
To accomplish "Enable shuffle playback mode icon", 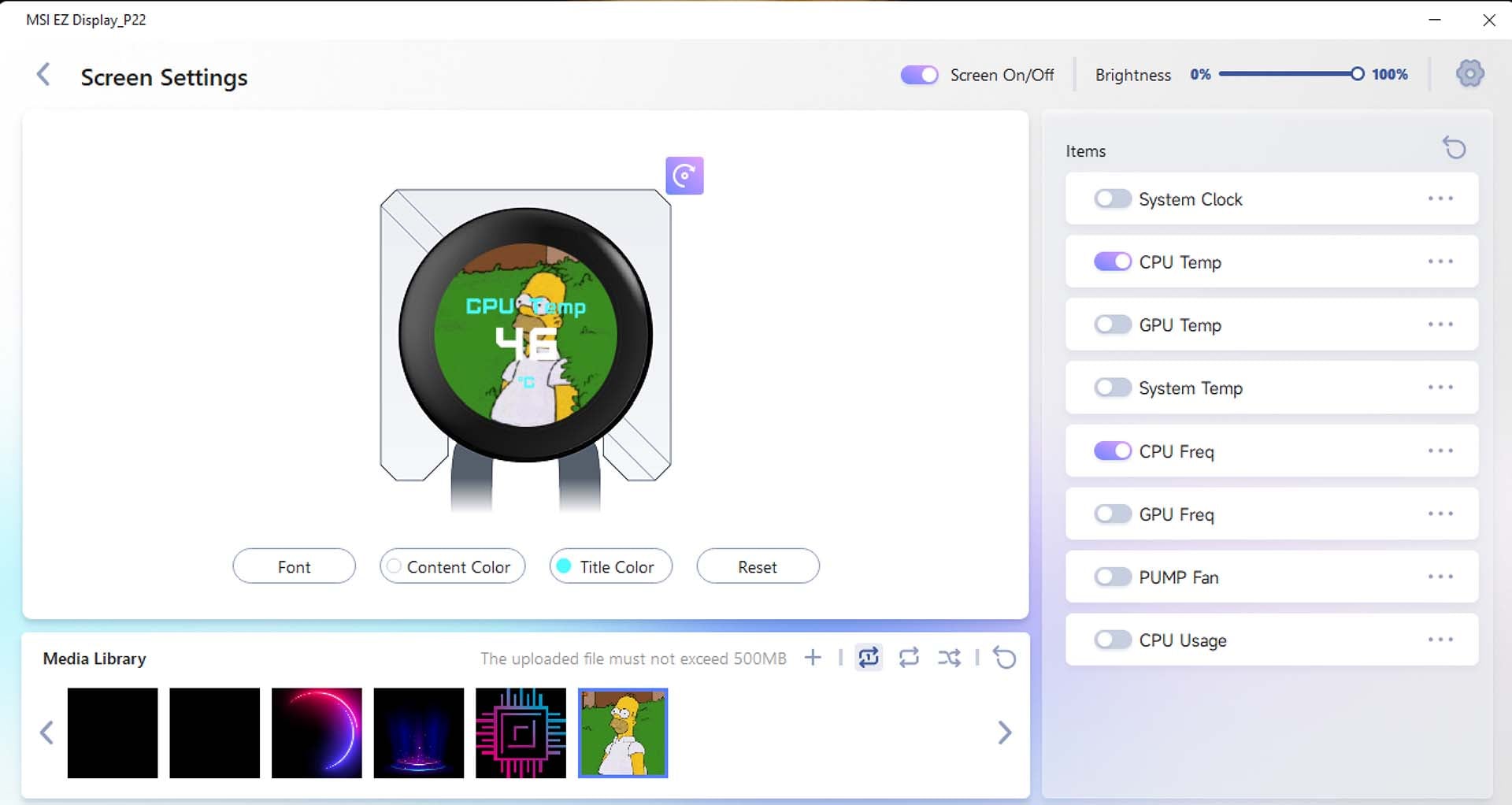I will [949, 658].
